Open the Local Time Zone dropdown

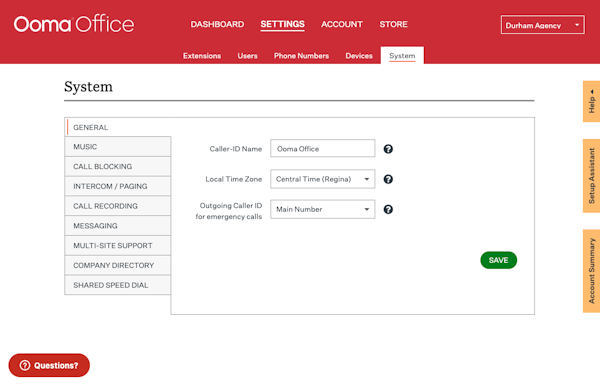(x=323, y=179)
